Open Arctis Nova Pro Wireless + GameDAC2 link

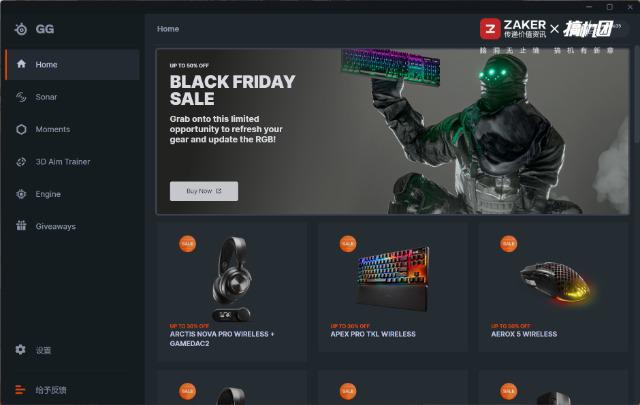[222, 338]
